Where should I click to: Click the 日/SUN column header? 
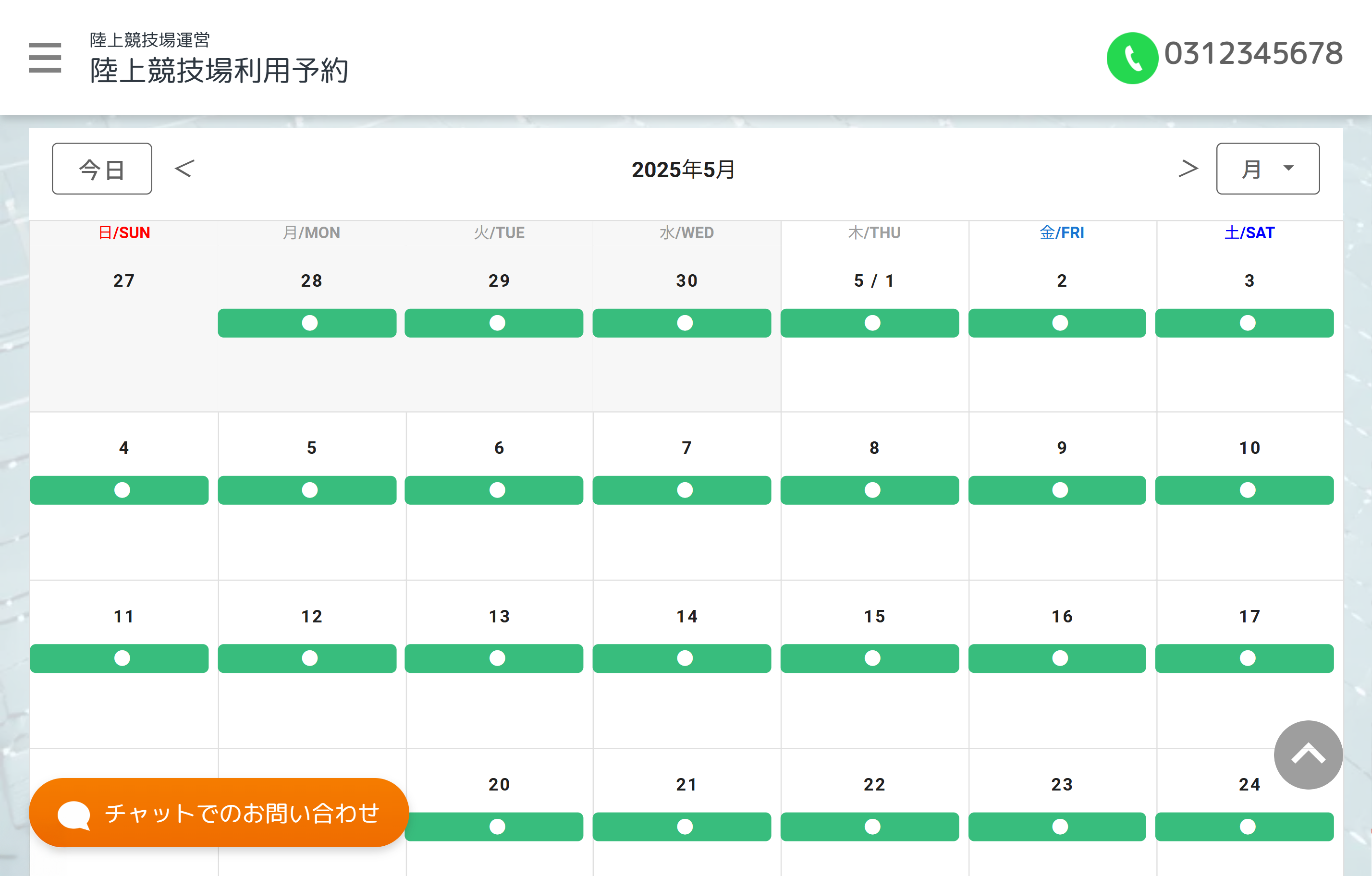123,233
